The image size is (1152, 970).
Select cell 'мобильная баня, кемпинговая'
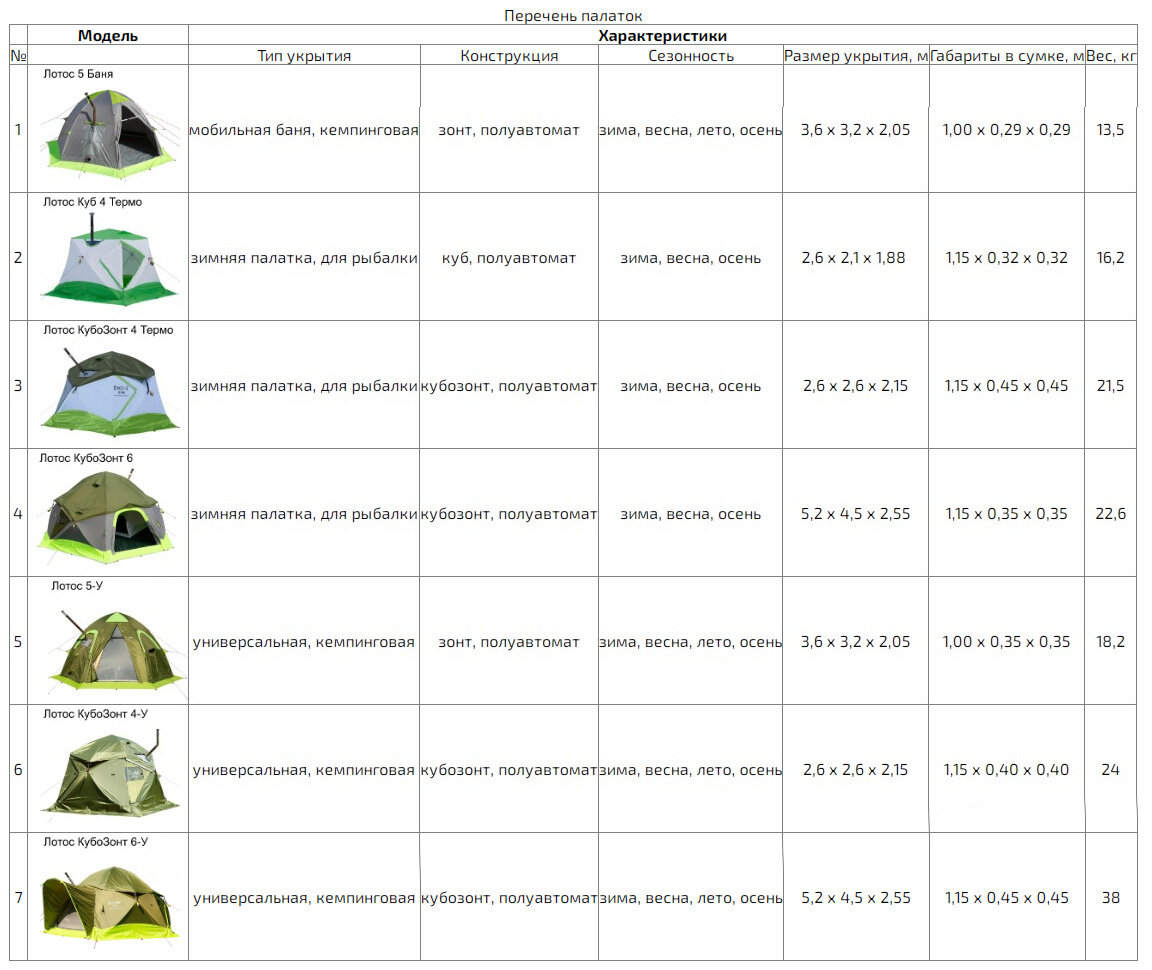click(304, 129)
